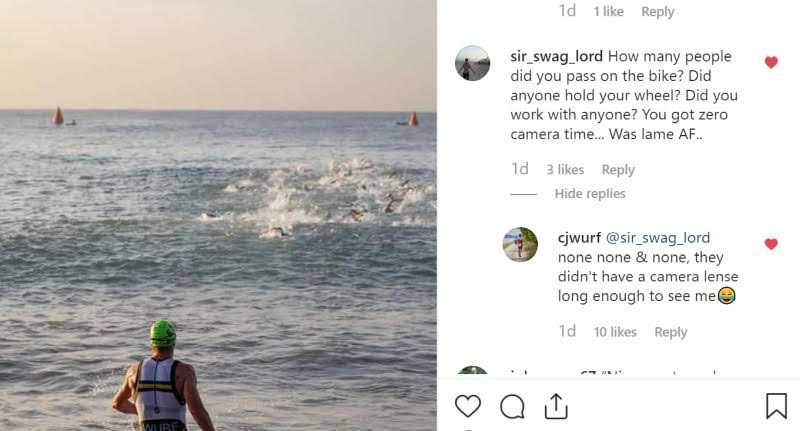Click the swimmer photo of the post
The width and height of the screenshot is (800, 431).
coord(218,215)
